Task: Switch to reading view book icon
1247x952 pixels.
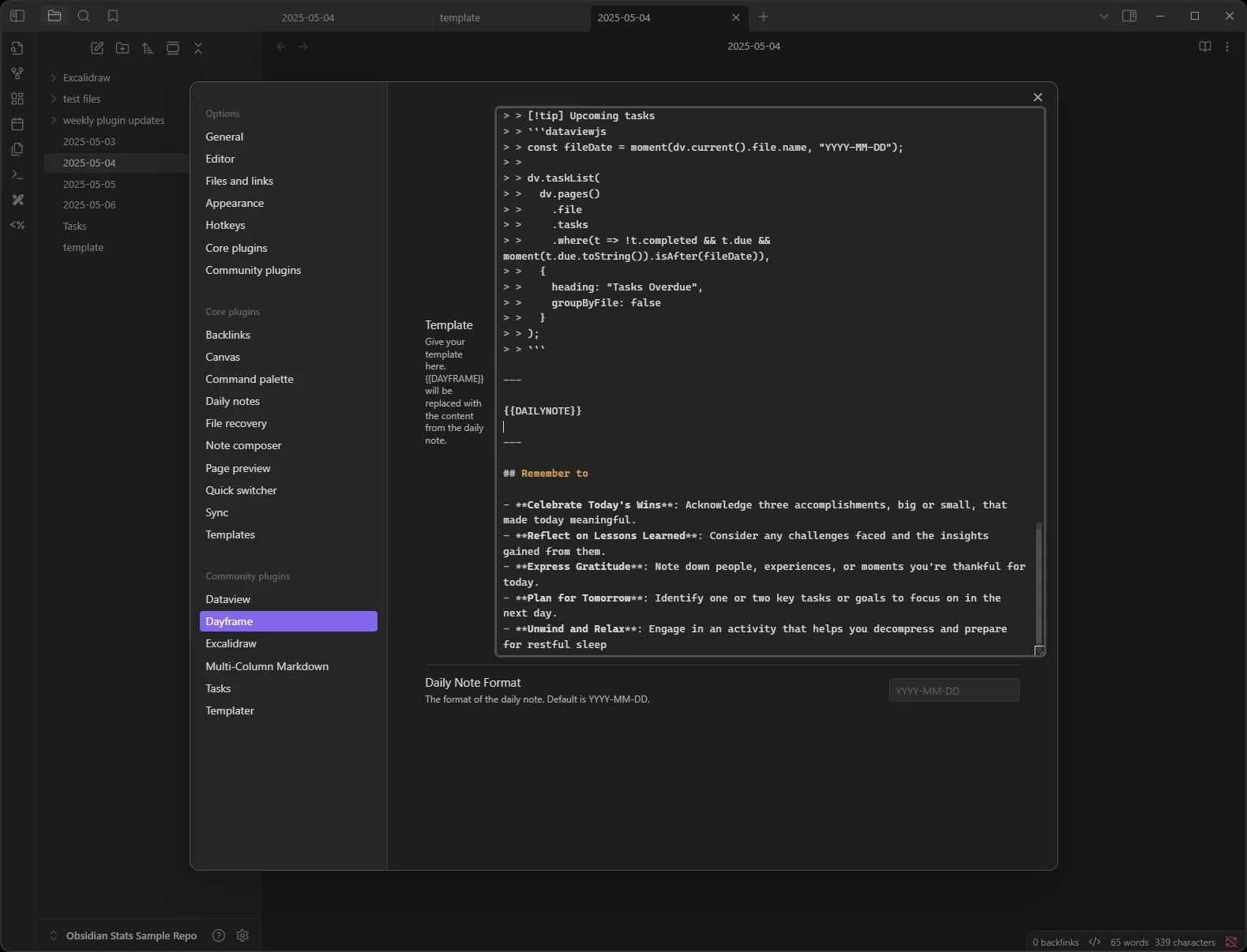Action: [x=1204, y=47]
